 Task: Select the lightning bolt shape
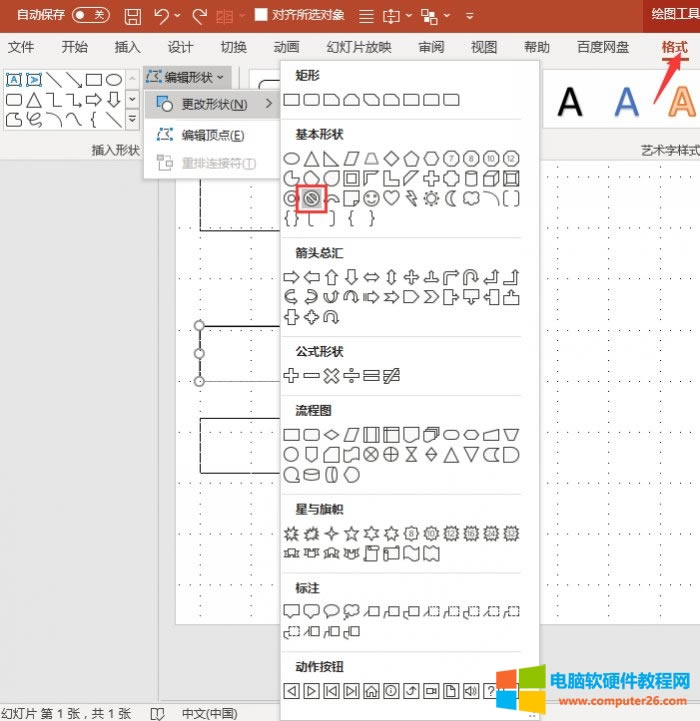[411, 198]
